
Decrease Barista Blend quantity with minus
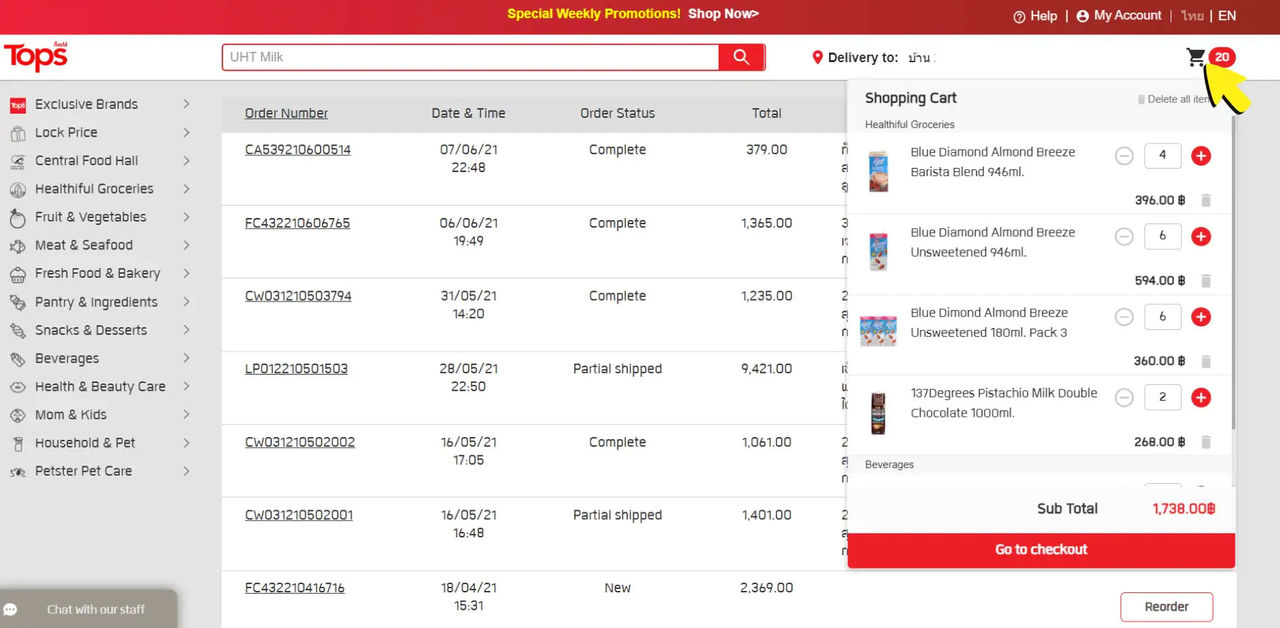point(1124,156)
